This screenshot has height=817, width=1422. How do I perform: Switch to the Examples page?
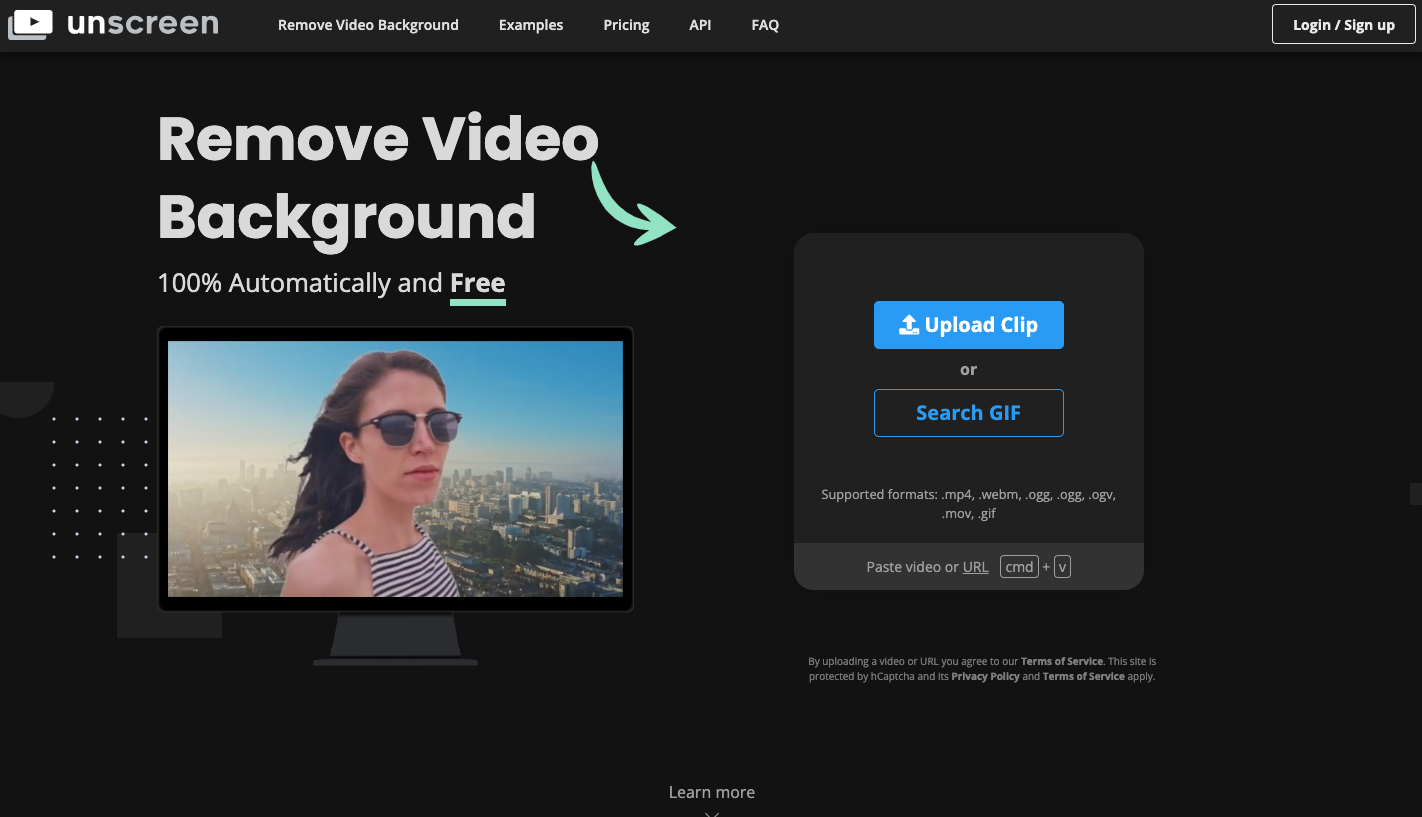point(531,24)
